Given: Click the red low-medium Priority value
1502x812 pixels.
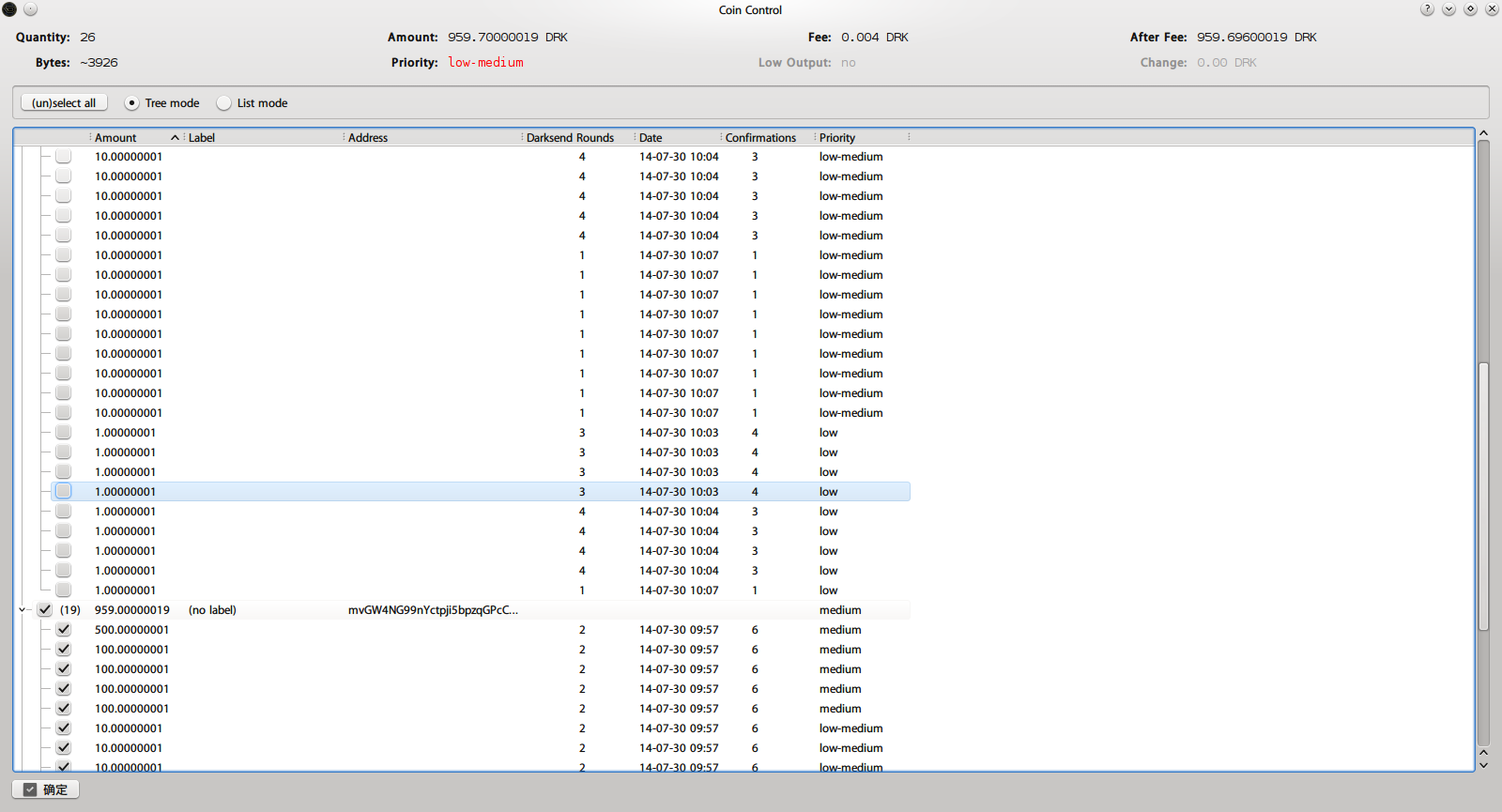Looking at the screenshot, I should coord(485,62).
